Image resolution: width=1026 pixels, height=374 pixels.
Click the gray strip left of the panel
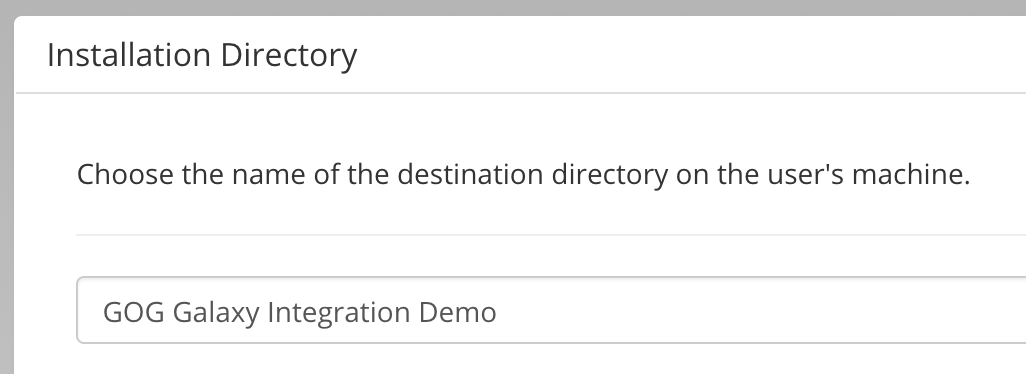(7, 196)
